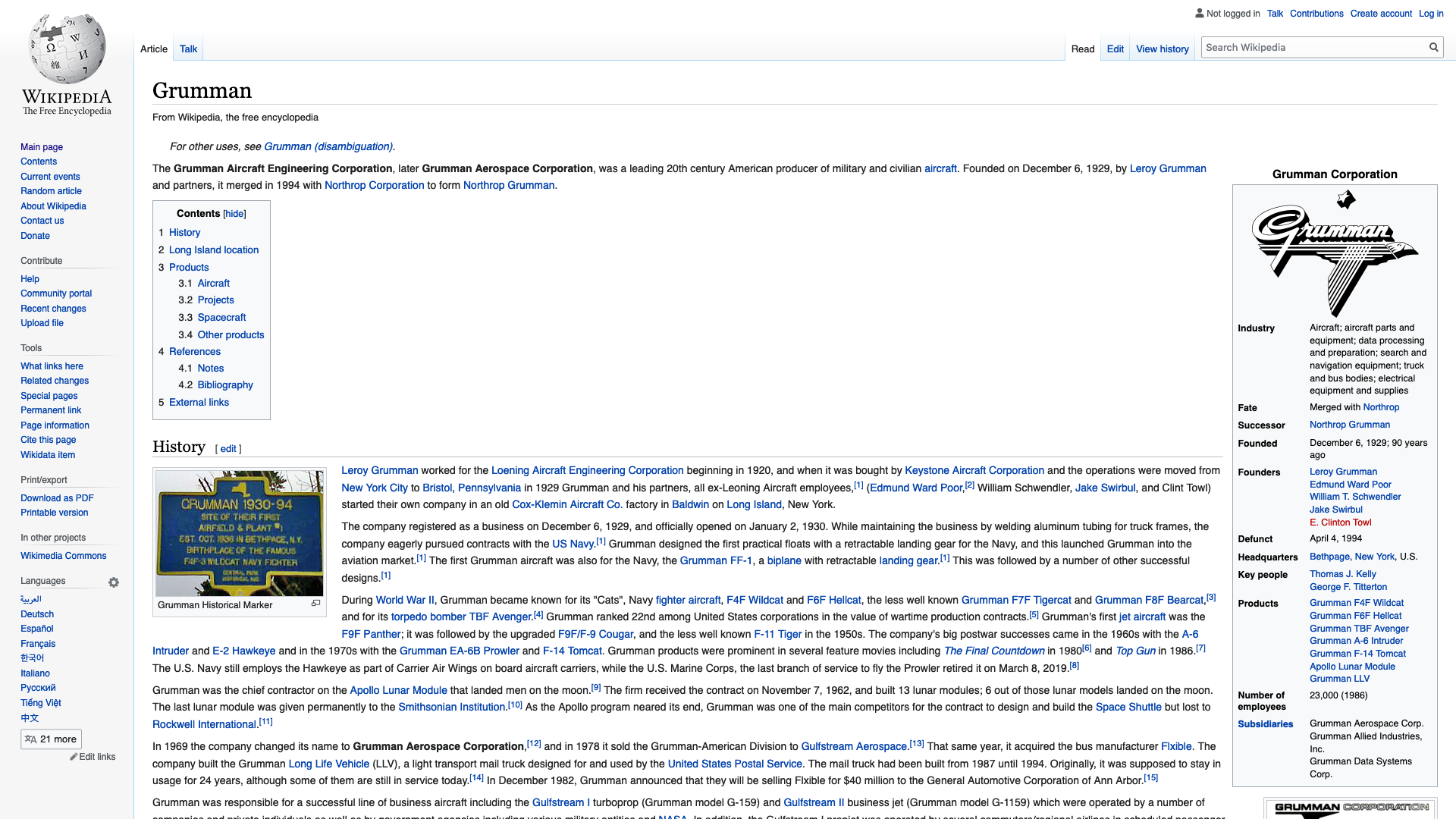Click Log in link
This screenshot has height=819, width=1456.
point(1431,14)
